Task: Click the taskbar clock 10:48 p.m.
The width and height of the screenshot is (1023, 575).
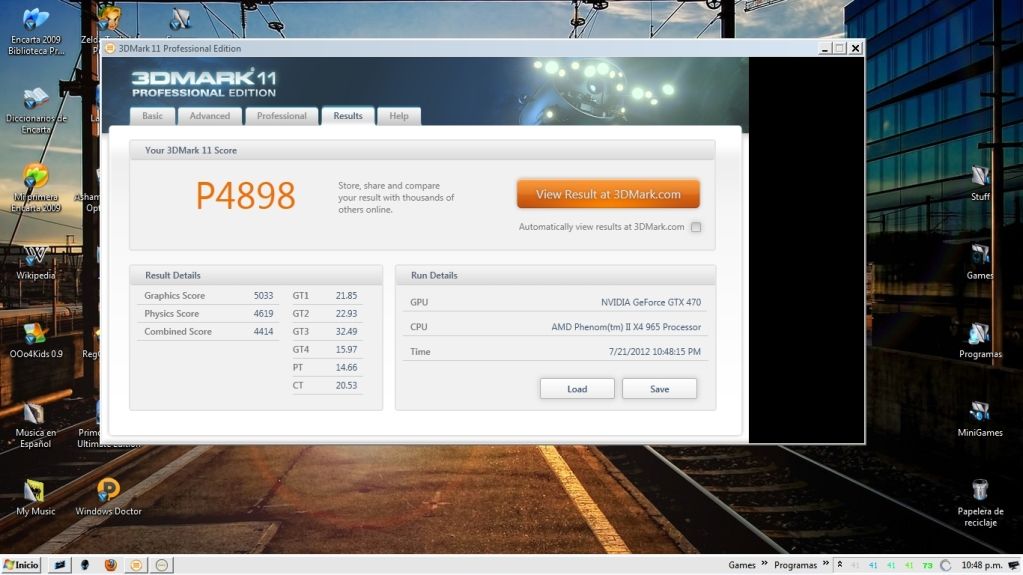Action: pos(981,565)
